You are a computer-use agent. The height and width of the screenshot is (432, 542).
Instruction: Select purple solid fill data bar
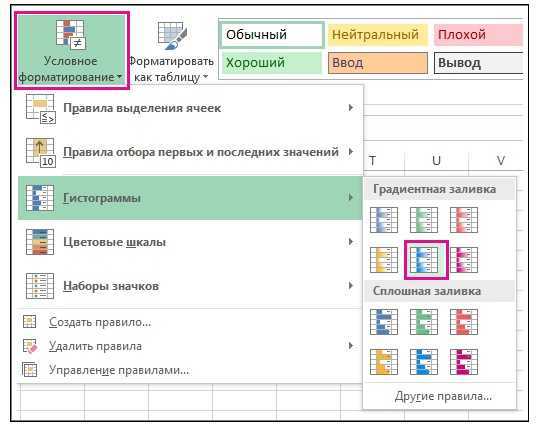coord(464,362)
